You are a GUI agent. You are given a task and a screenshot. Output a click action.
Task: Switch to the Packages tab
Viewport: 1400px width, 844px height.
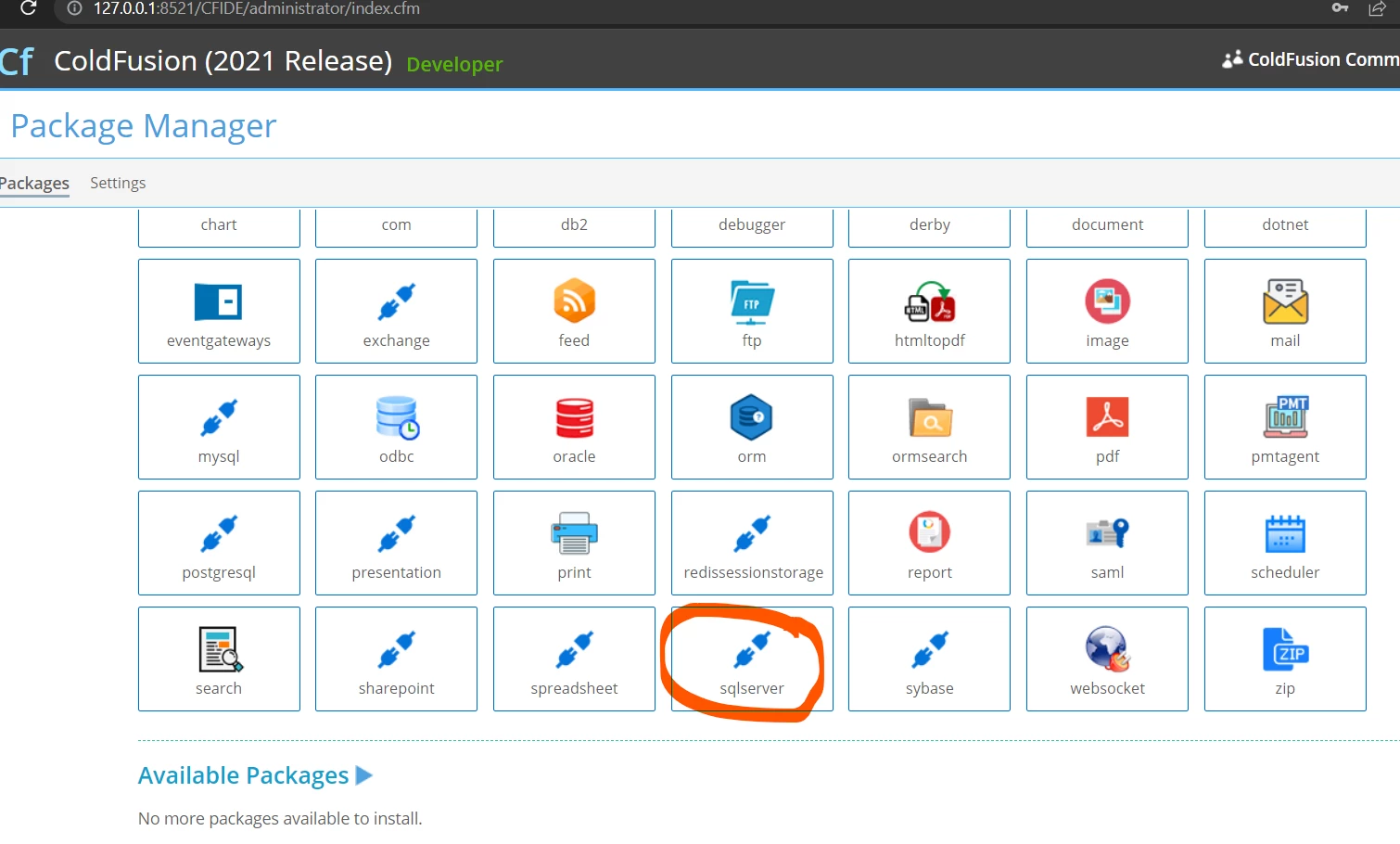click(34, 183)
